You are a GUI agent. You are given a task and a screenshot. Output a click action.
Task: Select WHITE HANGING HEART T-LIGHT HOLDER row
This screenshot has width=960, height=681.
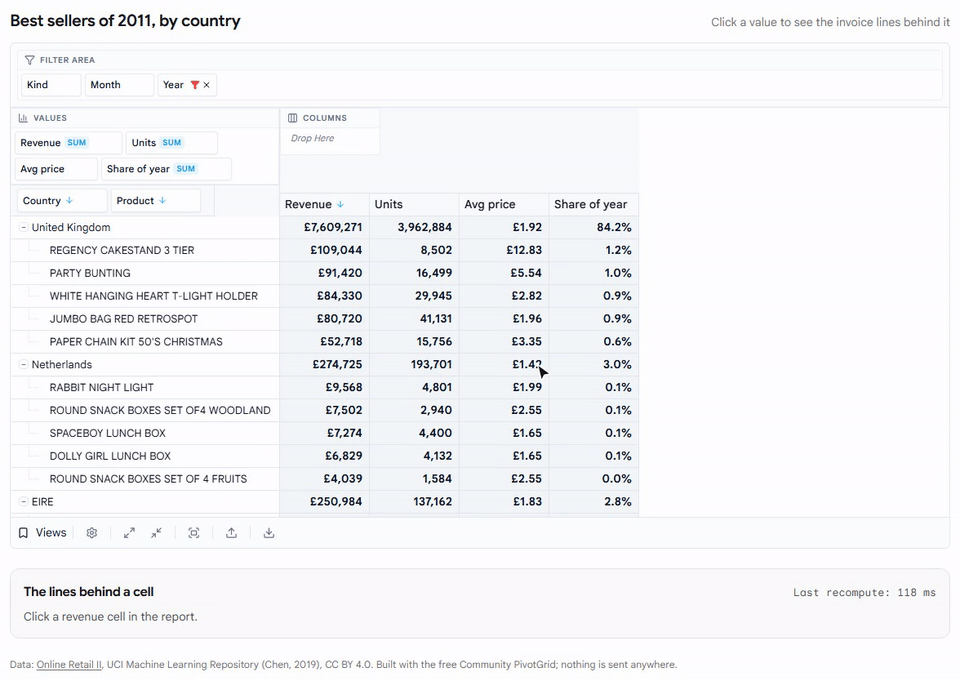tap(154, 296)
